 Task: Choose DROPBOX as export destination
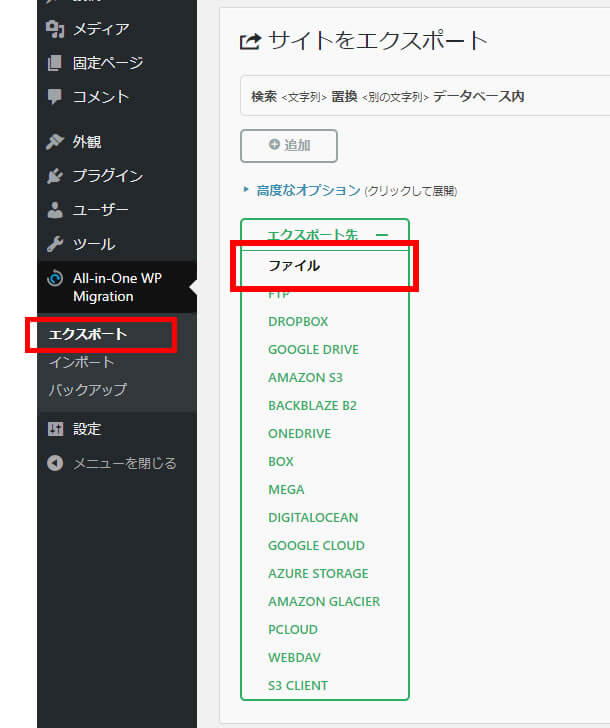pyautogui.click(x=298, y=321)
